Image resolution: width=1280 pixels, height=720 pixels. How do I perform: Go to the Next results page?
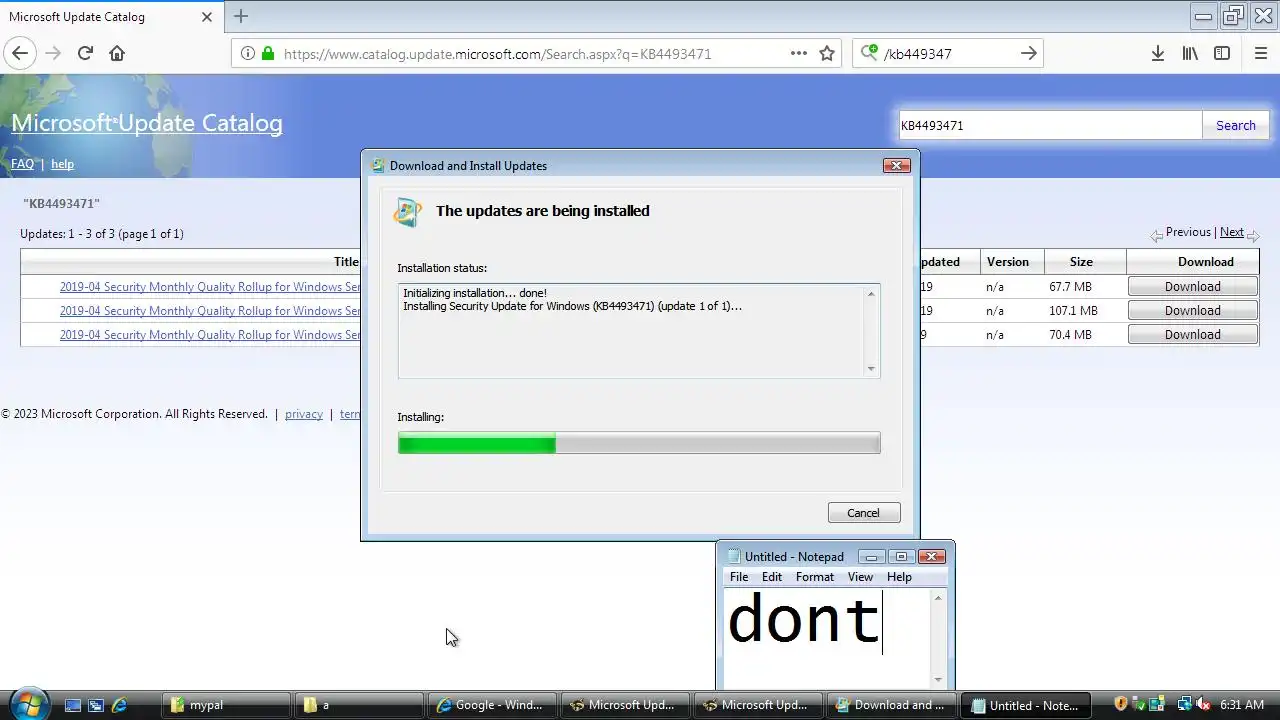click(x=1232, y=232)
